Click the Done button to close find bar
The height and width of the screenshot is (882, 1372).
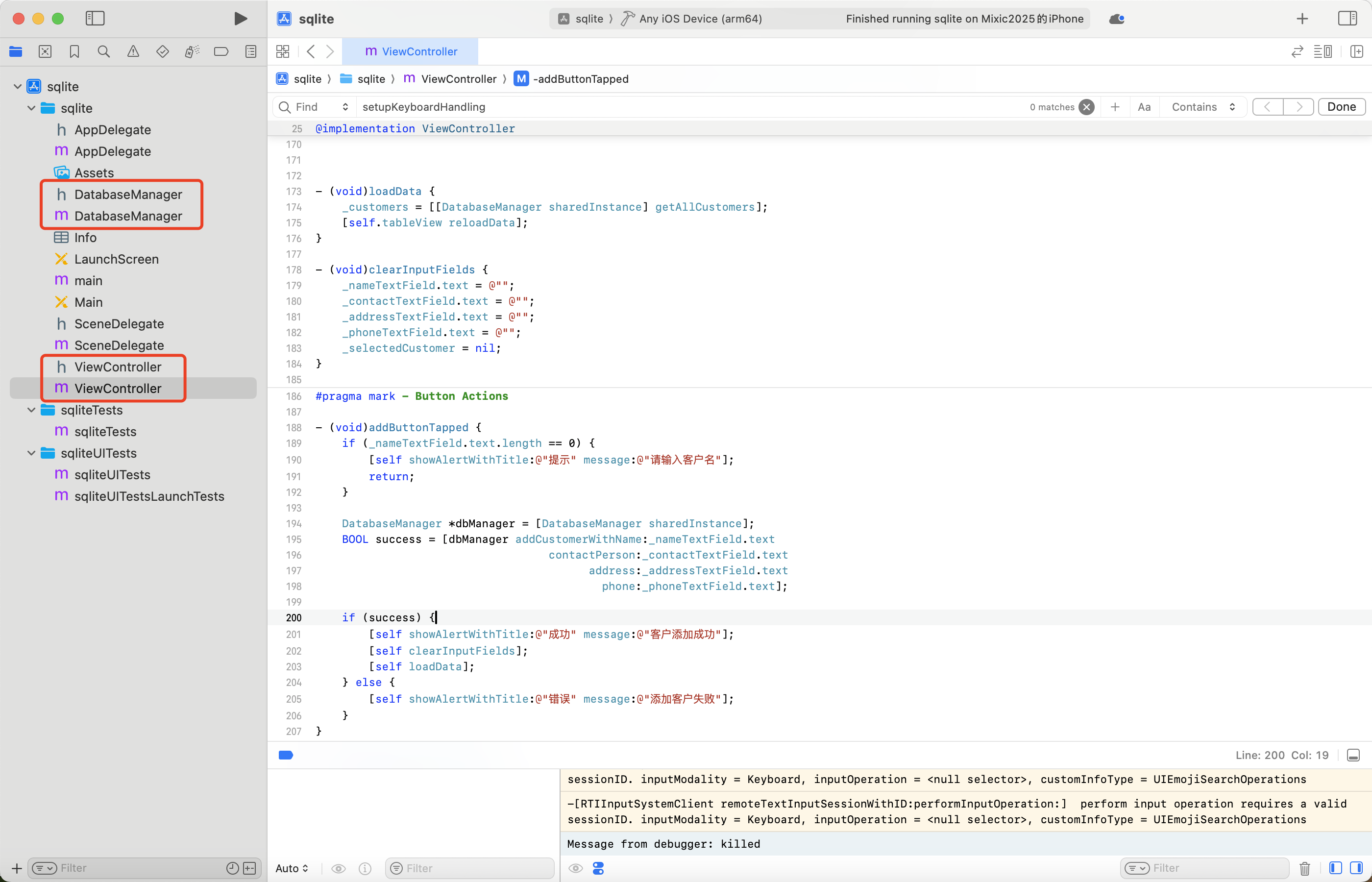click(1342, 106)
